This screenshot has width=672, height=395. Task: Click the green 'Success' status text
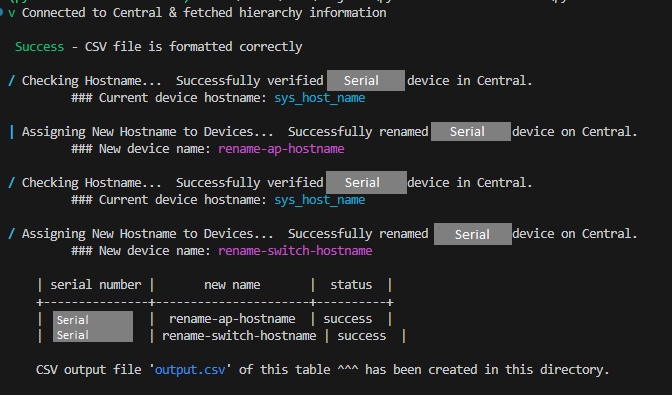click(39, 47)
